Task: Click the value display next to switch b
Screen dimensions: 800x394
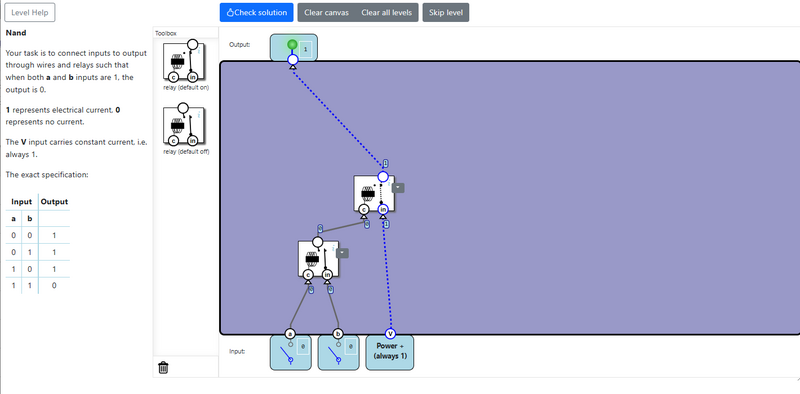Action: click(x=351, y=347)
